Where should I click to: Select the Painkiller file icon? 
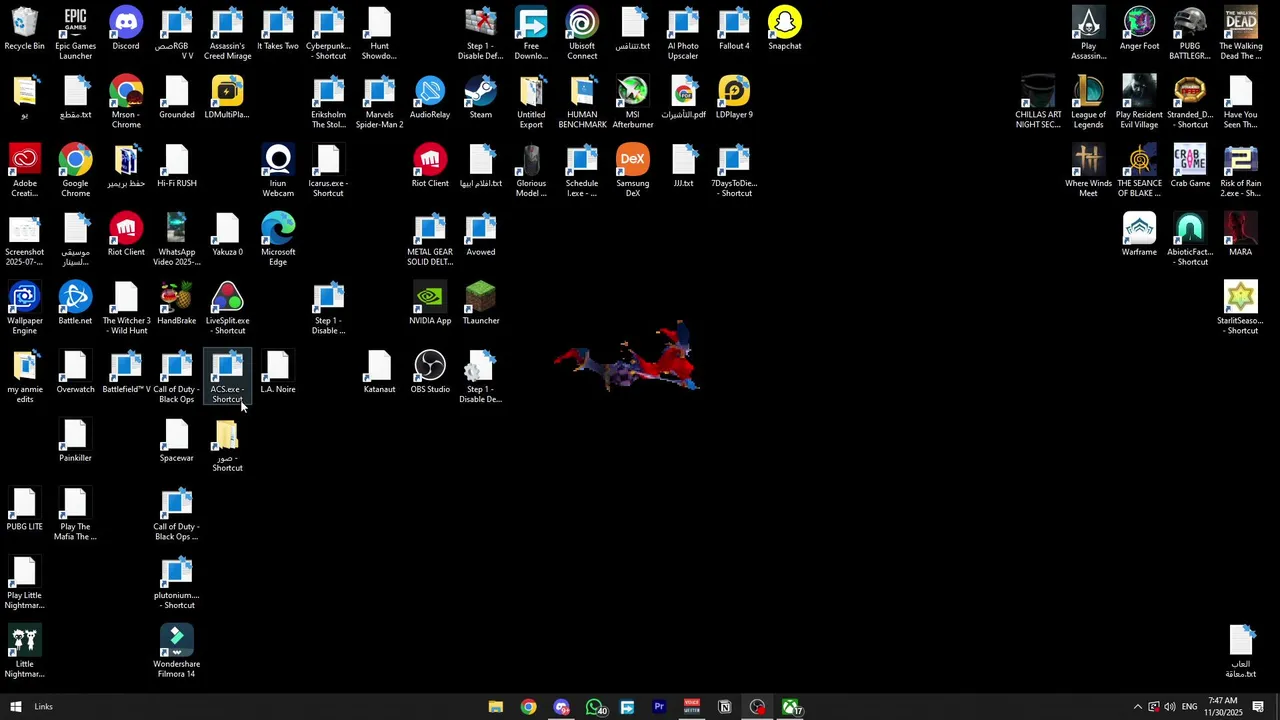point(76,441)
